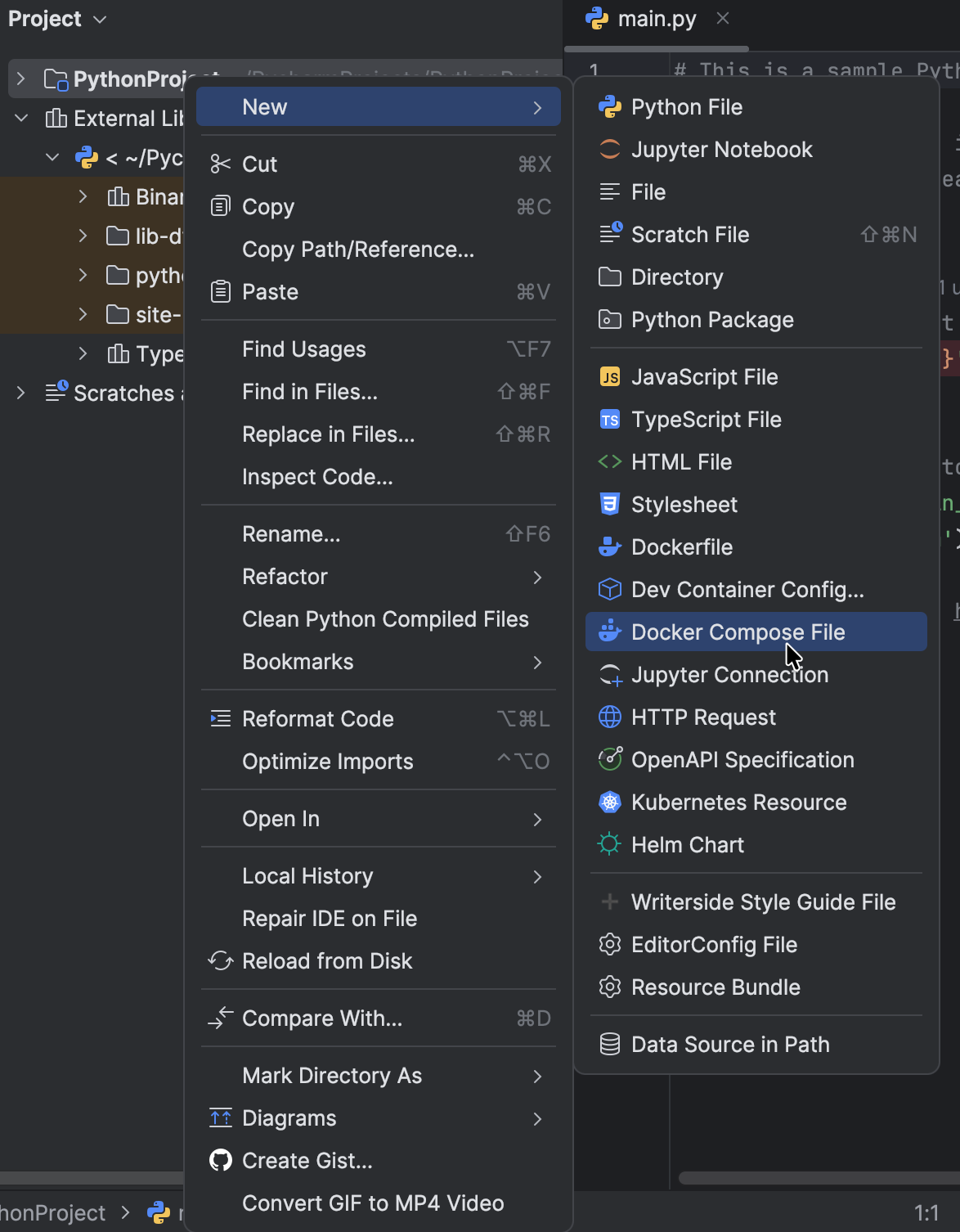This screenshot has height=1232, width=960.
Task: Select Copy Path/Reference entry
Action: pyautogui.click(x=379, y=250)
